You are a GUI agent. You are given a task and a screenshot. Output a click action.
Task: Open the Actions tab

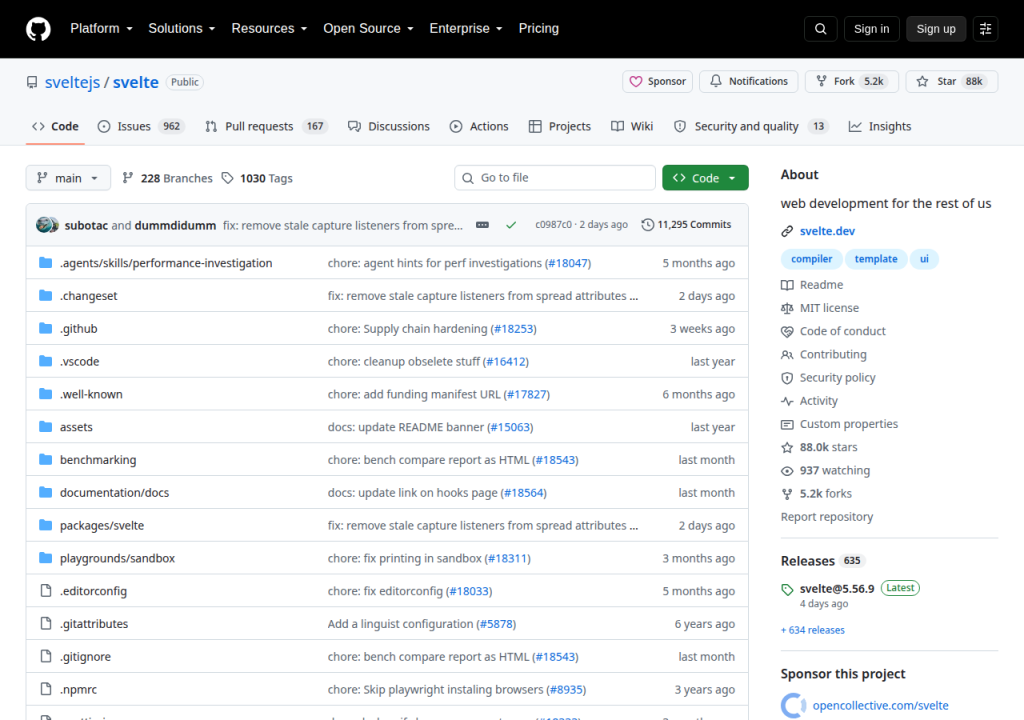(479, 126)
